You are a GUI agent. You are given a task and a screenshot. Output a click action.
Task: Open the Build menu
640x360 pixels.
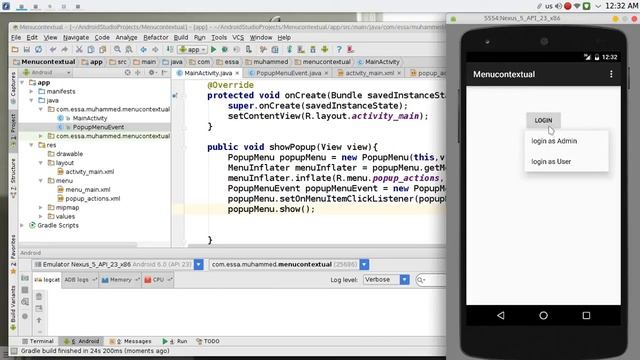point(181,38)
